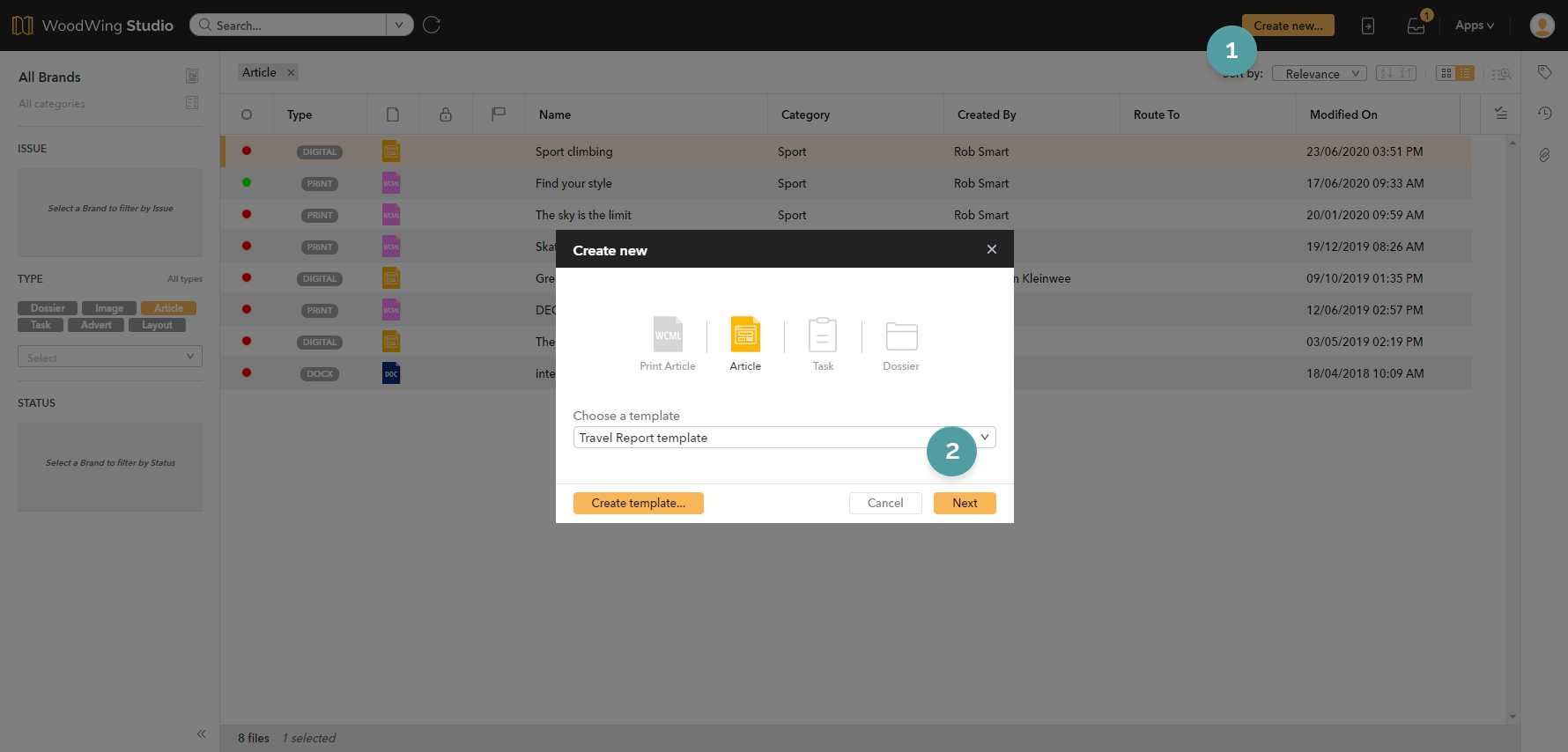
Task: Refresh the search results
Action: [x=432, y=25]
